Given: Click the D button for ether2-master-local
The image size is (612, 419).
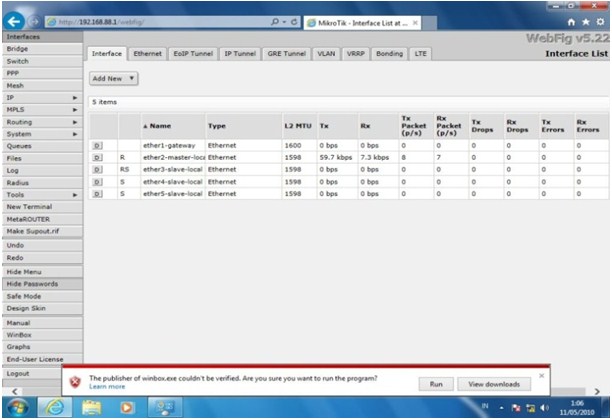Looking at the screenshot, I should (97, 158).
